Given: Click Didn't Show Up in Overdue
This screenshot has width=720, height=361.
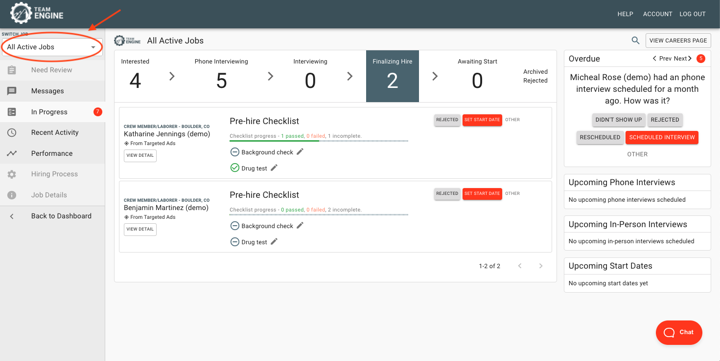Looking at the screenshot, I should coord(619,120).
